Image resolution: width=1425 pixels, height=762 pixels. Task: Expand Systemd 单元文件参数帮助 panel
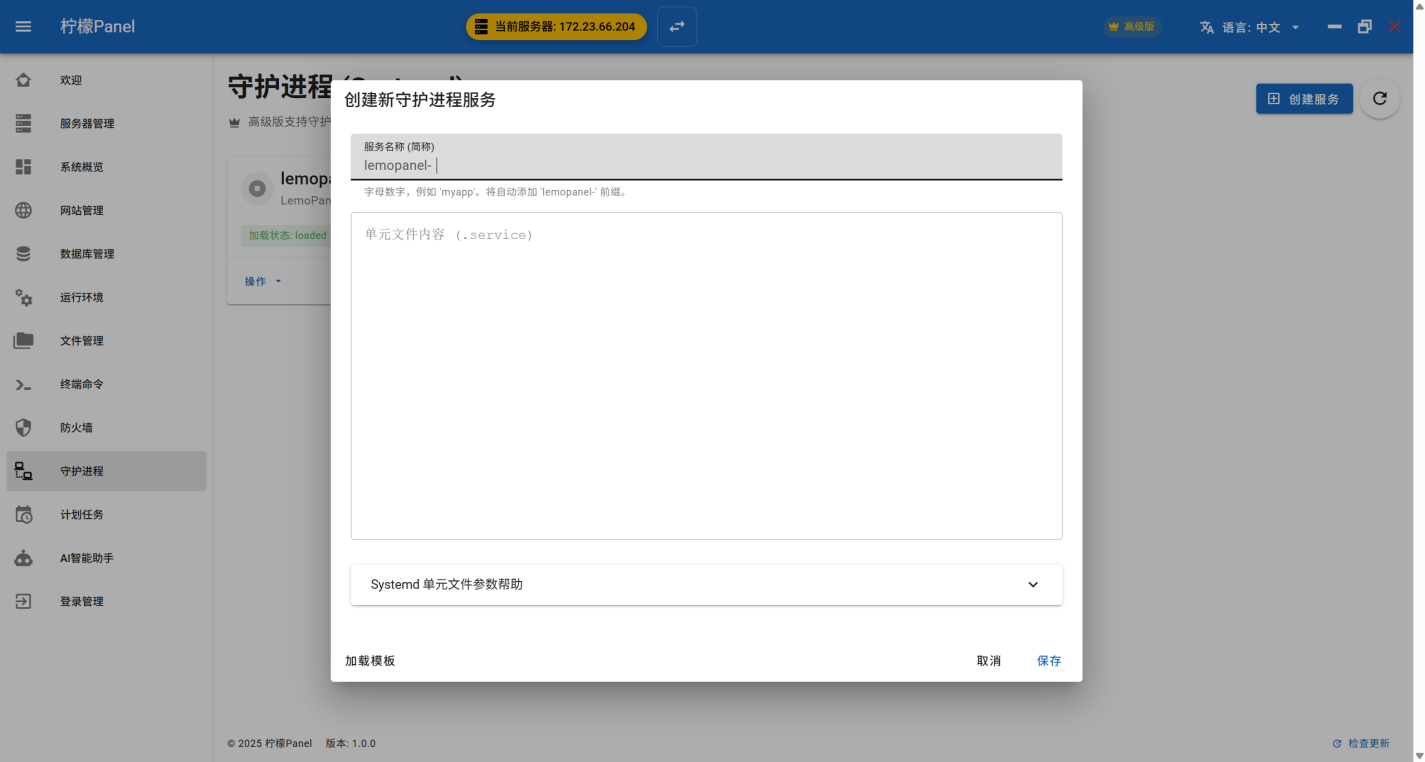(706, 585)
